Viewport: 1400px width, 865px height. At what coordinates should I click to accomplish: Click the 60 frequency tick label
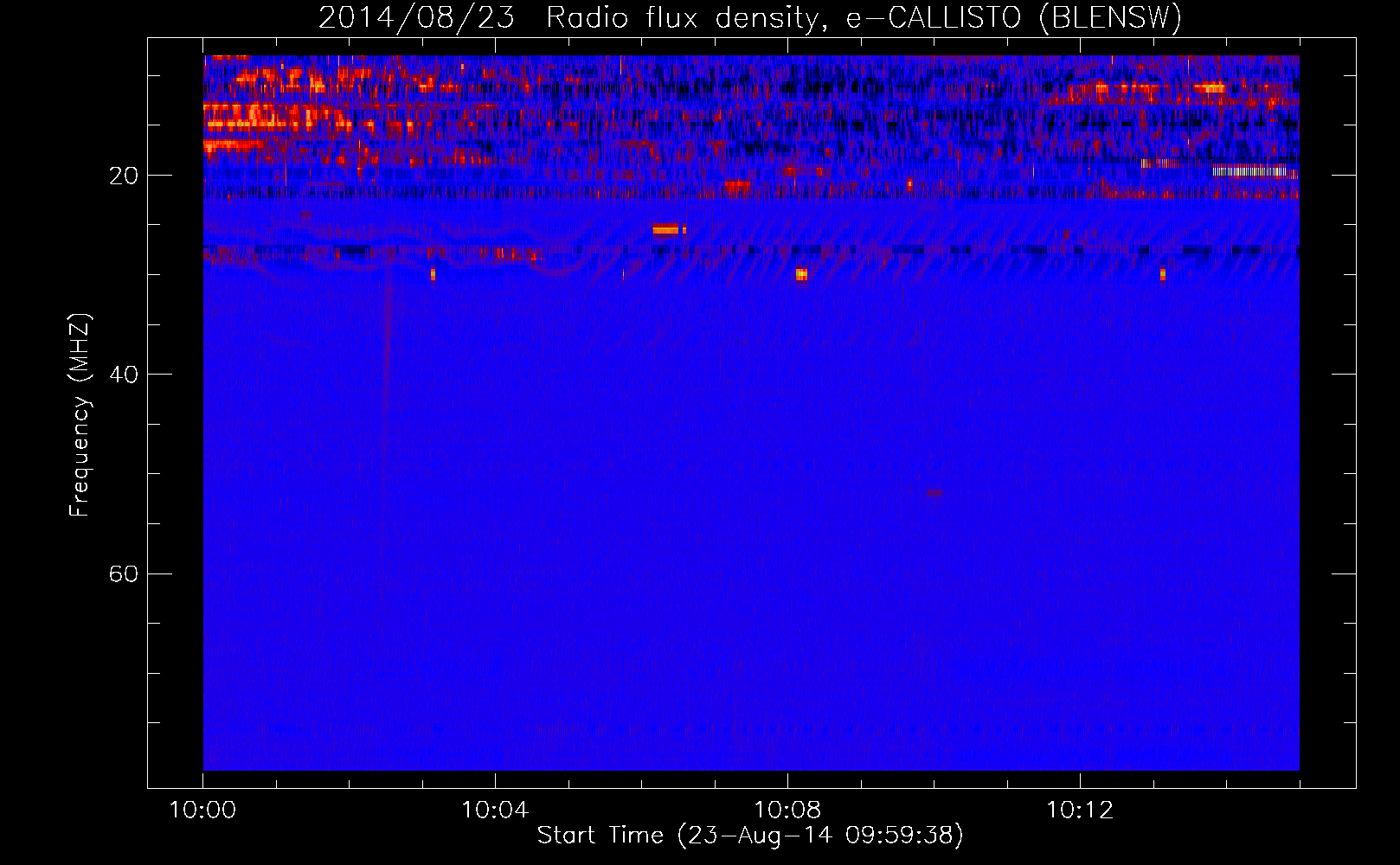click(x=124, y=574)
